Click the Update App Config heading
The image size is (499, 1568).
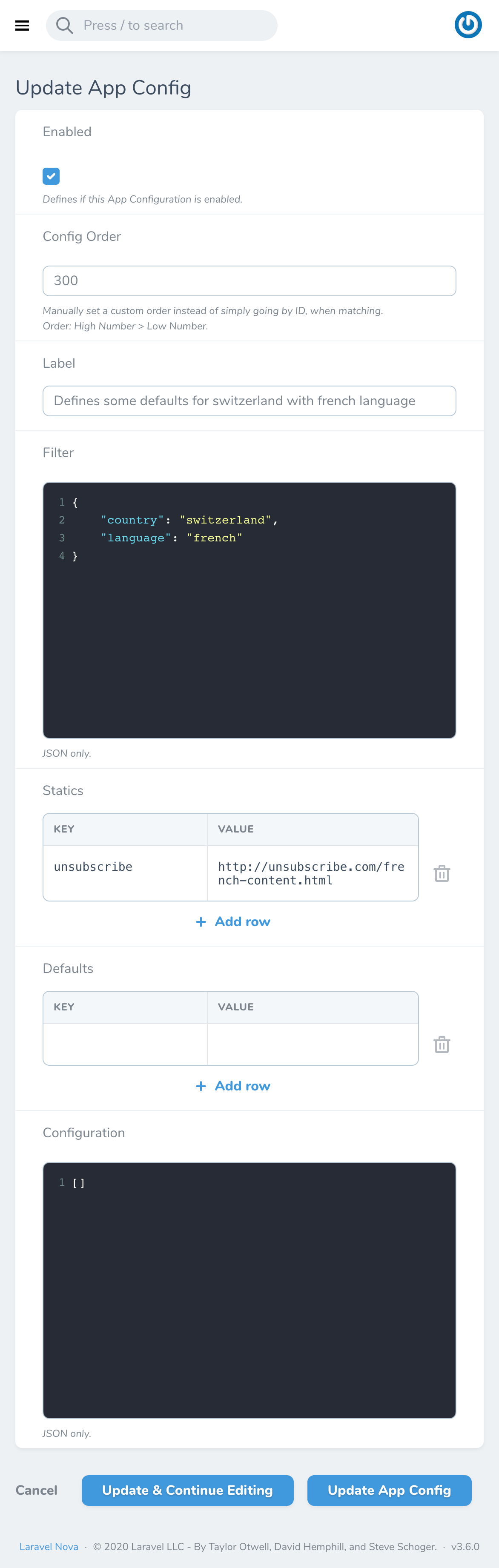click(103, 88)
